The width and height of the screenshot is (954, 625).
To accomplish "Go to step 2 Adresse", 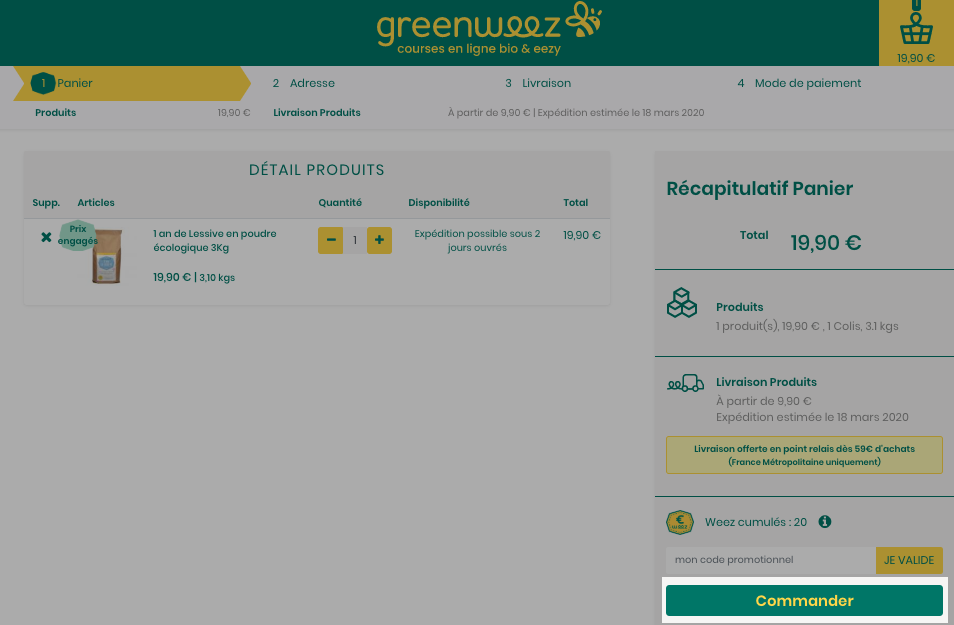I will point(304,83).
